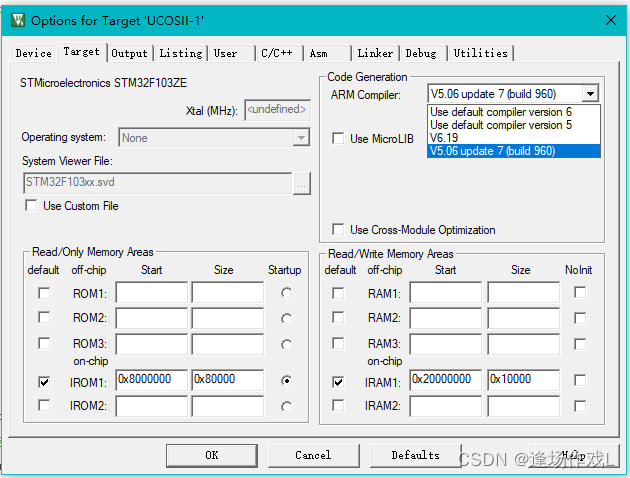Enable NoInit for RAM2
630x478 pixels.
pyautogui.click(x=580, y=318)
